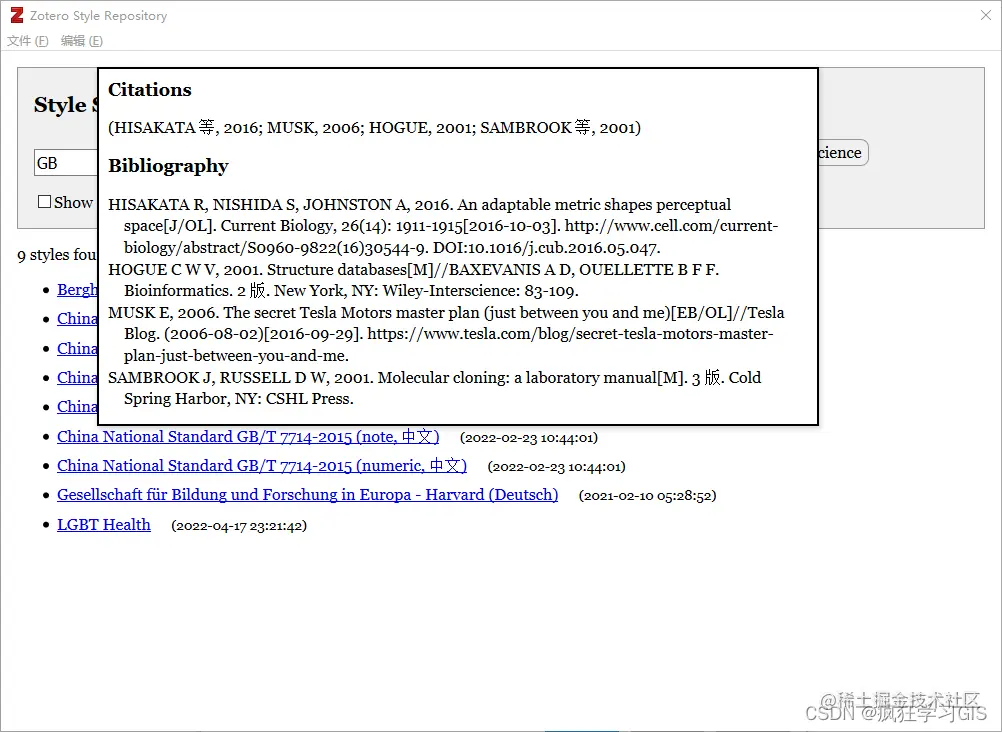Open the China National Standard GB/T 7714-2015 (numeric, 中文) style

pos(262,466)
